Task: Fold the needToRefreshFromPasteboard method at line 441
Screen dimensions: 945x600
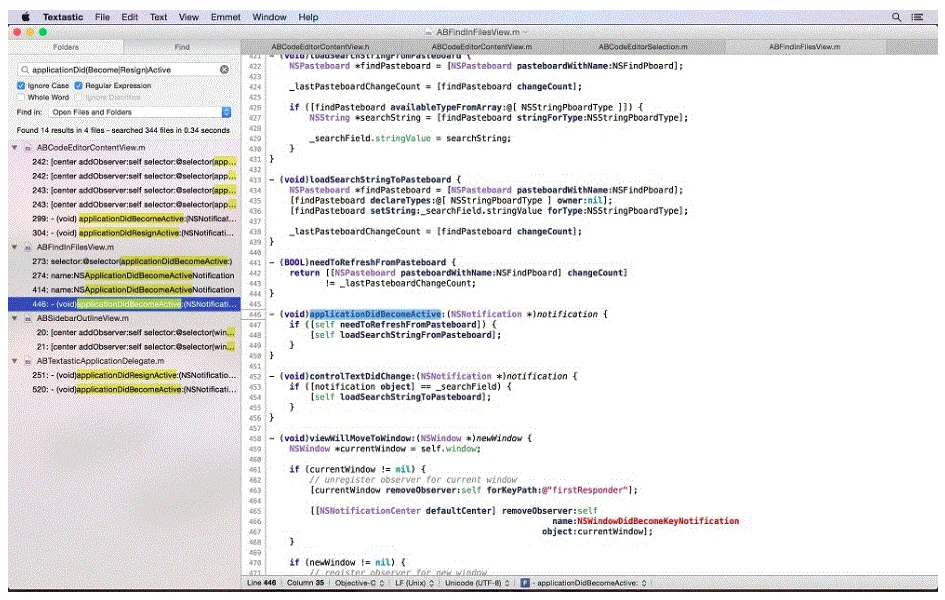Action: [x=272, y=262]
